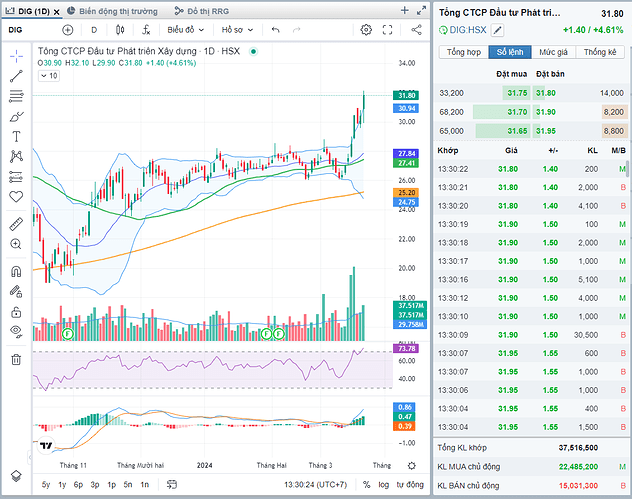Toggle hide all drawings eye icon
Screen dimensions: 632x499
pos(16,330)
